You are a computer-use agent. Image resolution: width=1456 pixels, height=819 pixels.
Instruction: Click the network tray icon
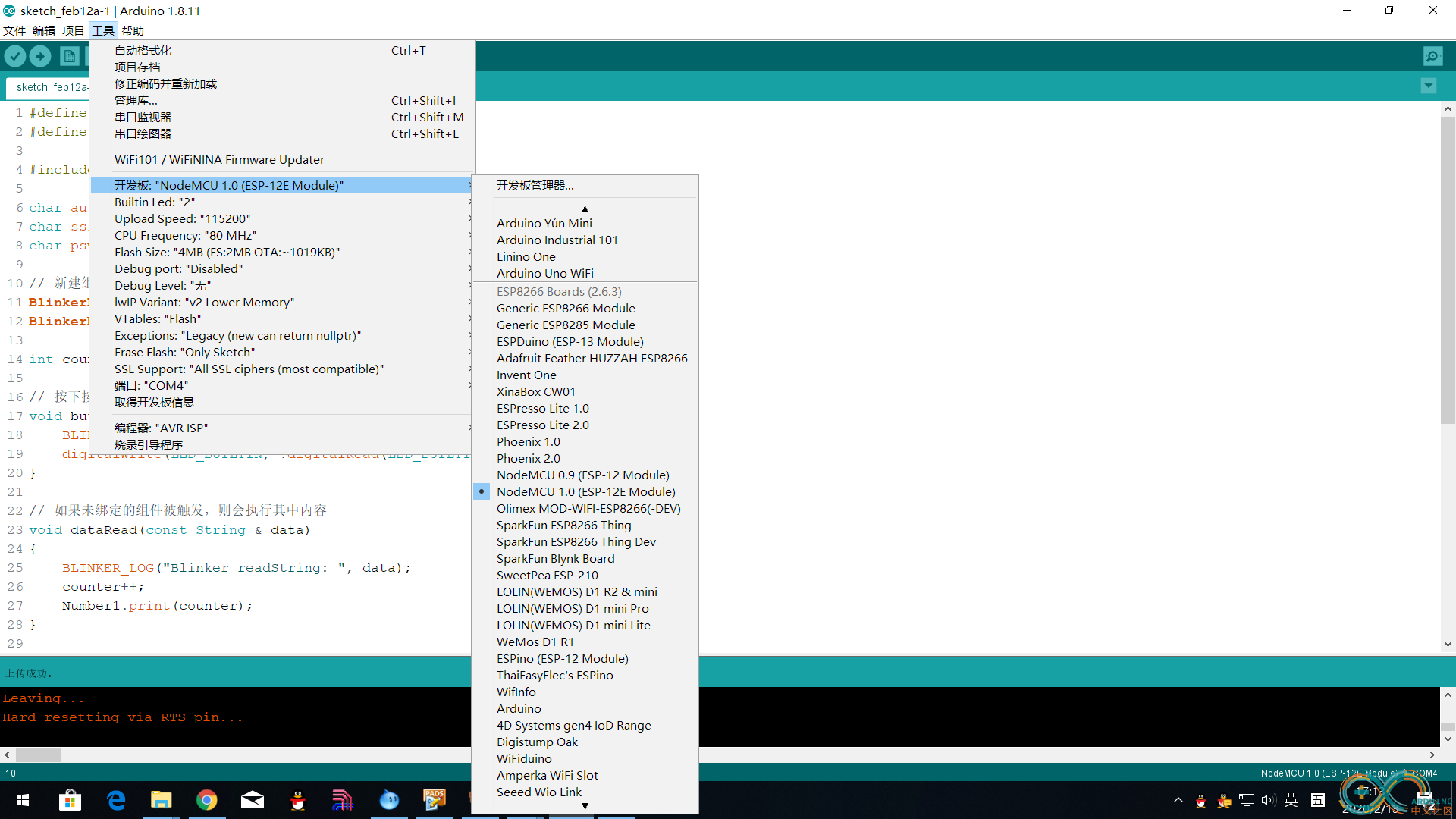(x=1246, y=800)
